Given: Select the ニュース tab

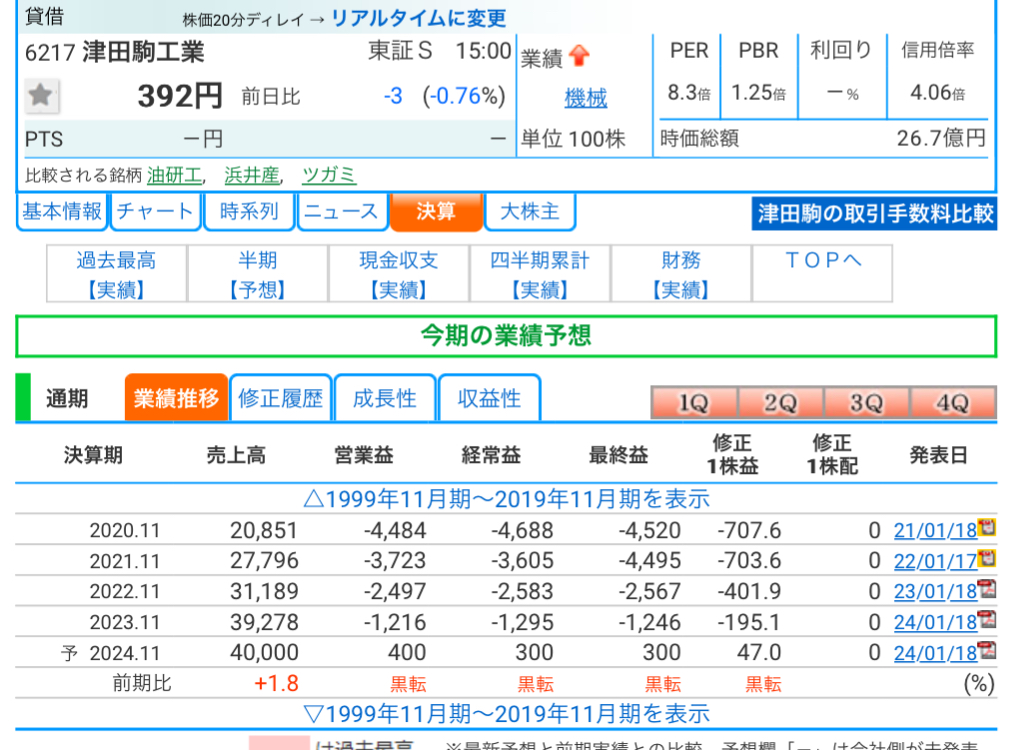Looking at the screenshot, I should click(342, 212).
